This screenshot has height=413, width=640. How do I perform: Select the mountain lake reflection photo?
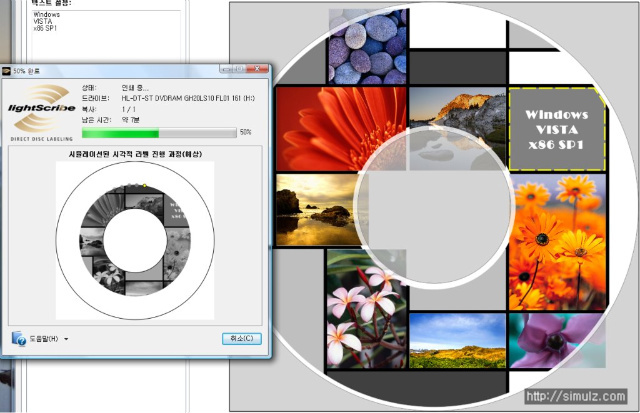[457, 129]
